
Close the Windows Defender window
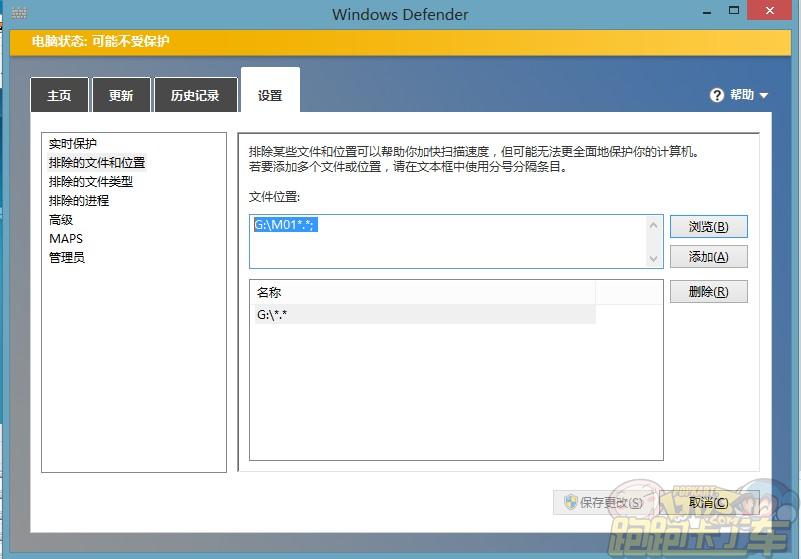click(x=770, y=10)
